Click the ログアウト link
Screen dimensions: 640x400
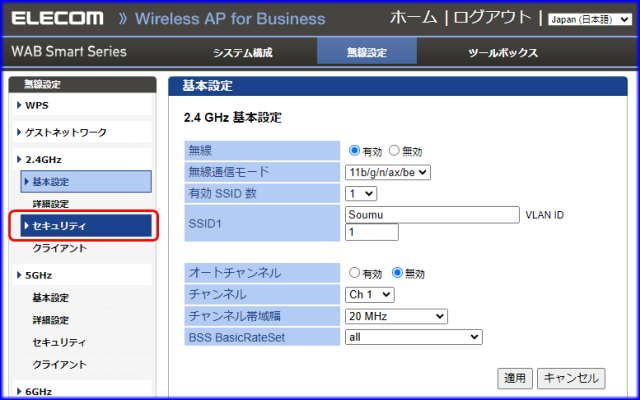pyautogui.click(x=494, y=18)
